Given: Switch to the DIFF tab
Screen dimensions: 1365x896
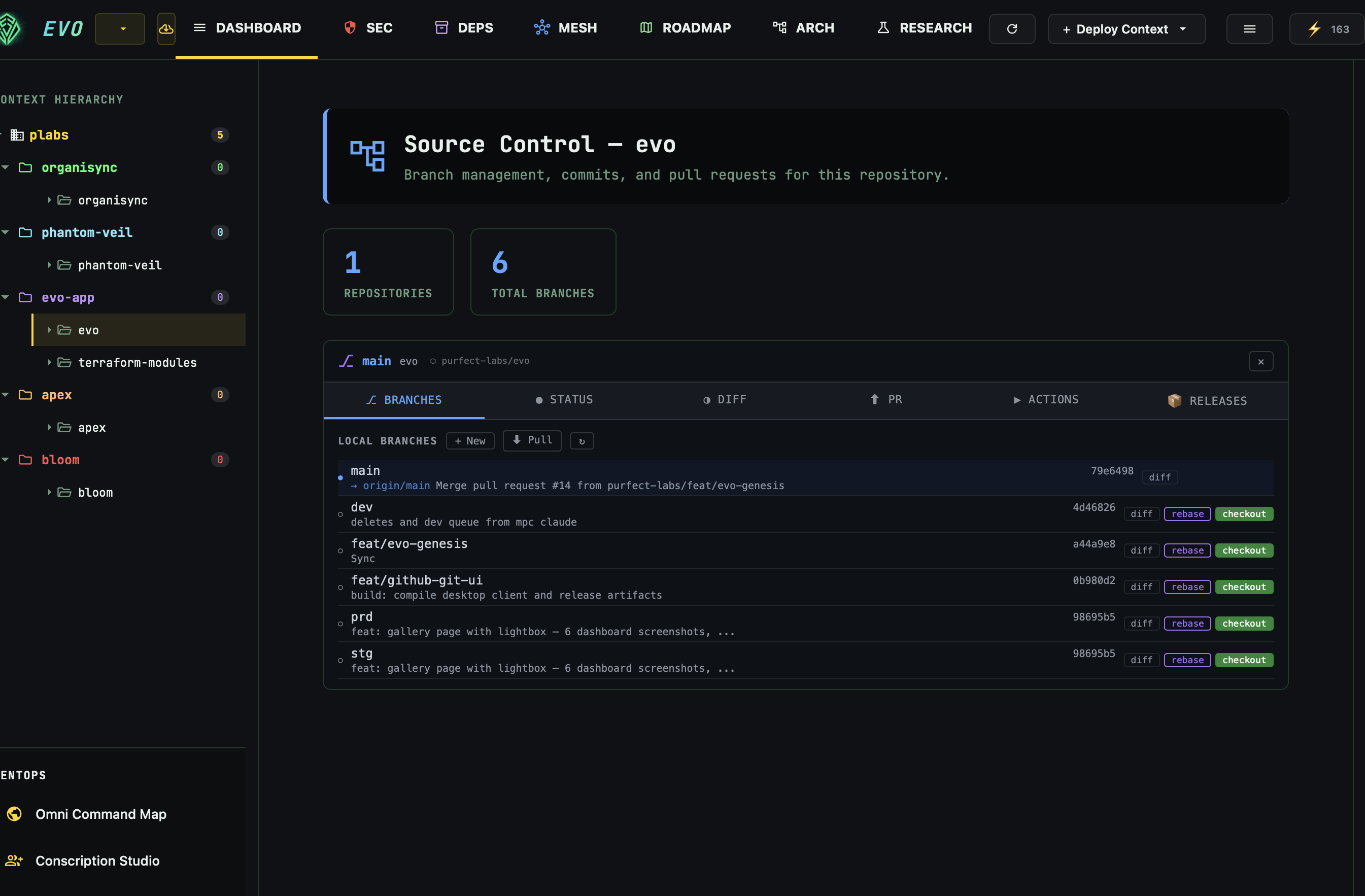Looking at the screenshot, I should (x=725, y=400).
